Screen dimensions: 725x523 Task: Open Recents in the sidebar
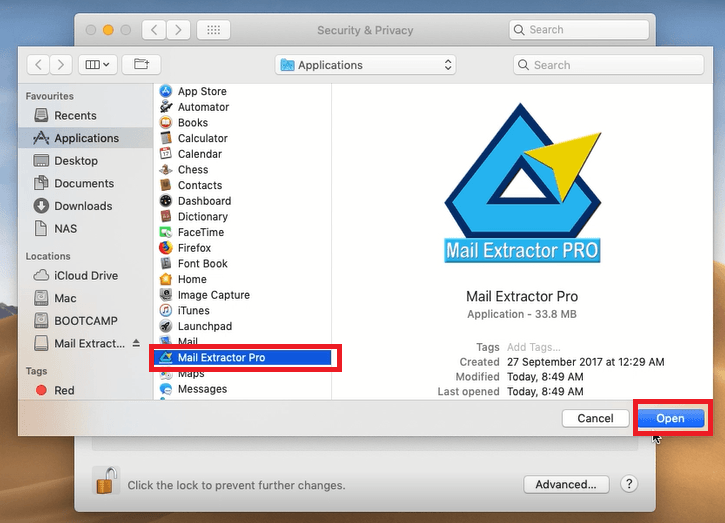86,116
